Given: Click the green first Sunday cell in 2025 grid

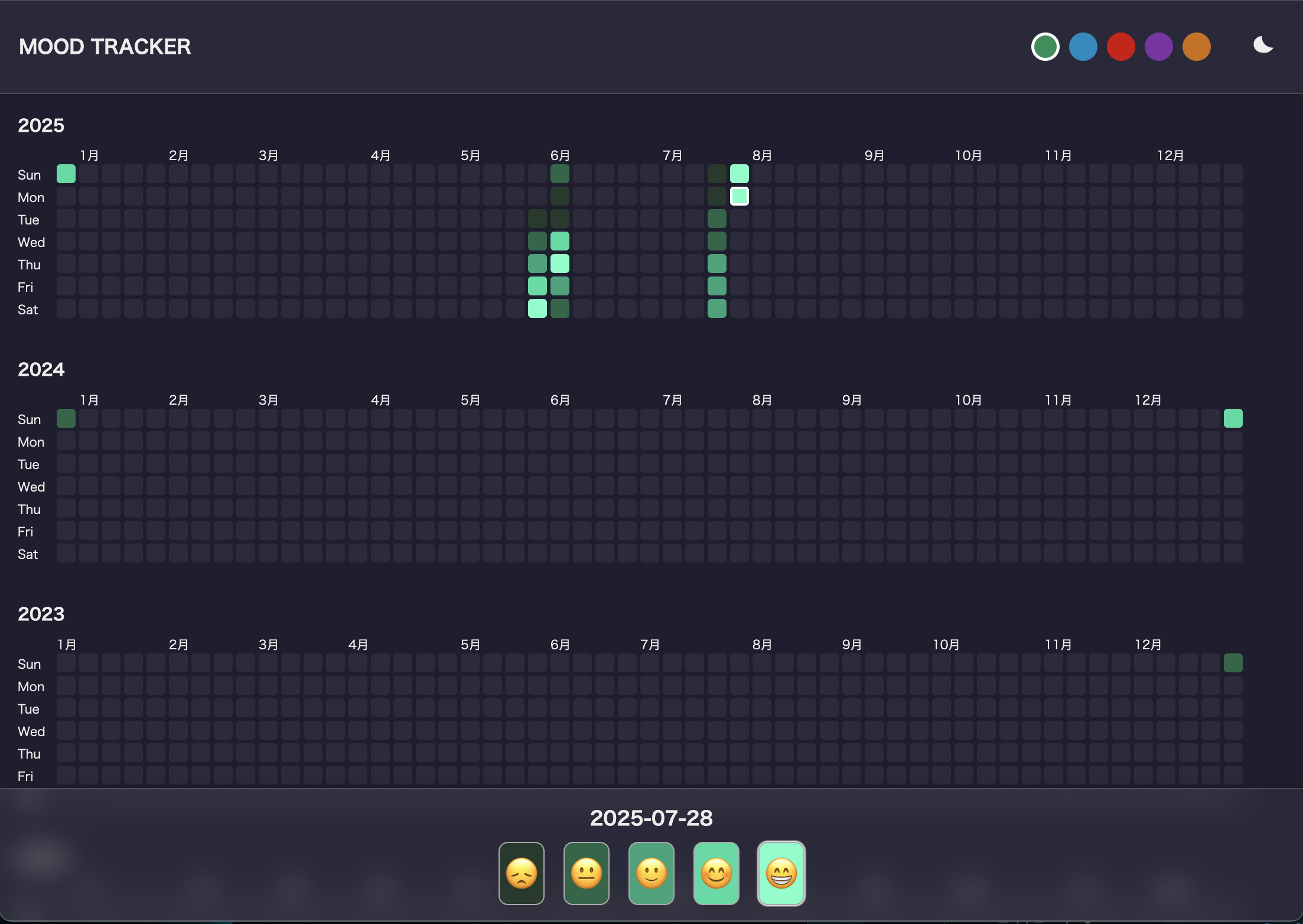Looking at the screenshot, I should click(66, 174).
